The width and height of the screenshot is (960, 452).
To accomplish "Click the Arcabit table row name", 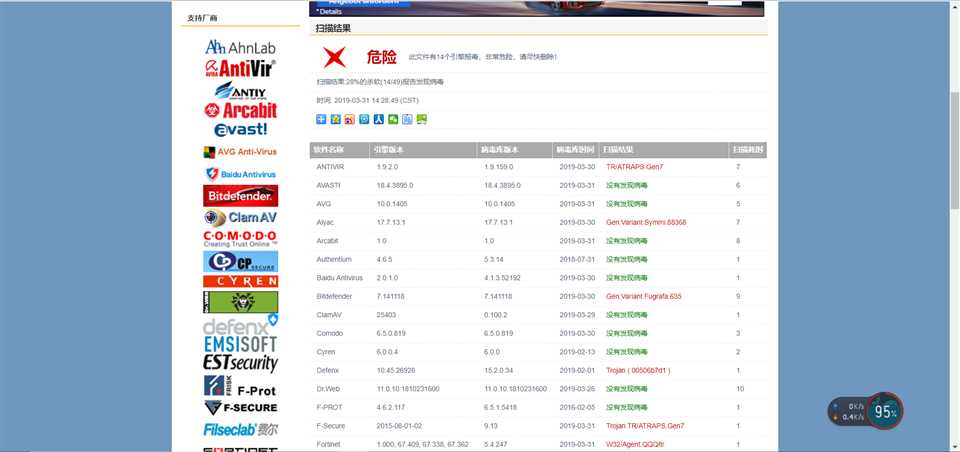I will 327,241.
